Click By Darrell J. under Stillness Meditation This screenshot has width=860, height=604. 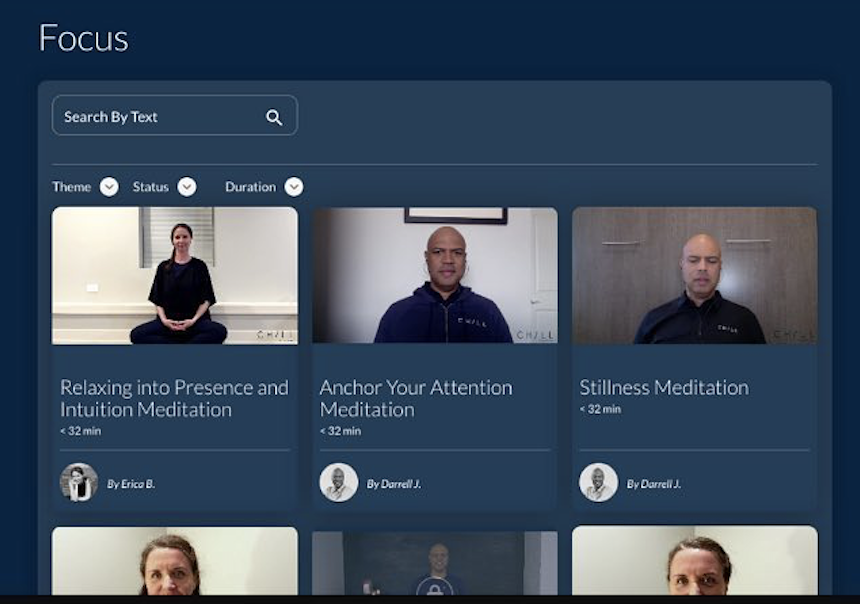[654, 484]
